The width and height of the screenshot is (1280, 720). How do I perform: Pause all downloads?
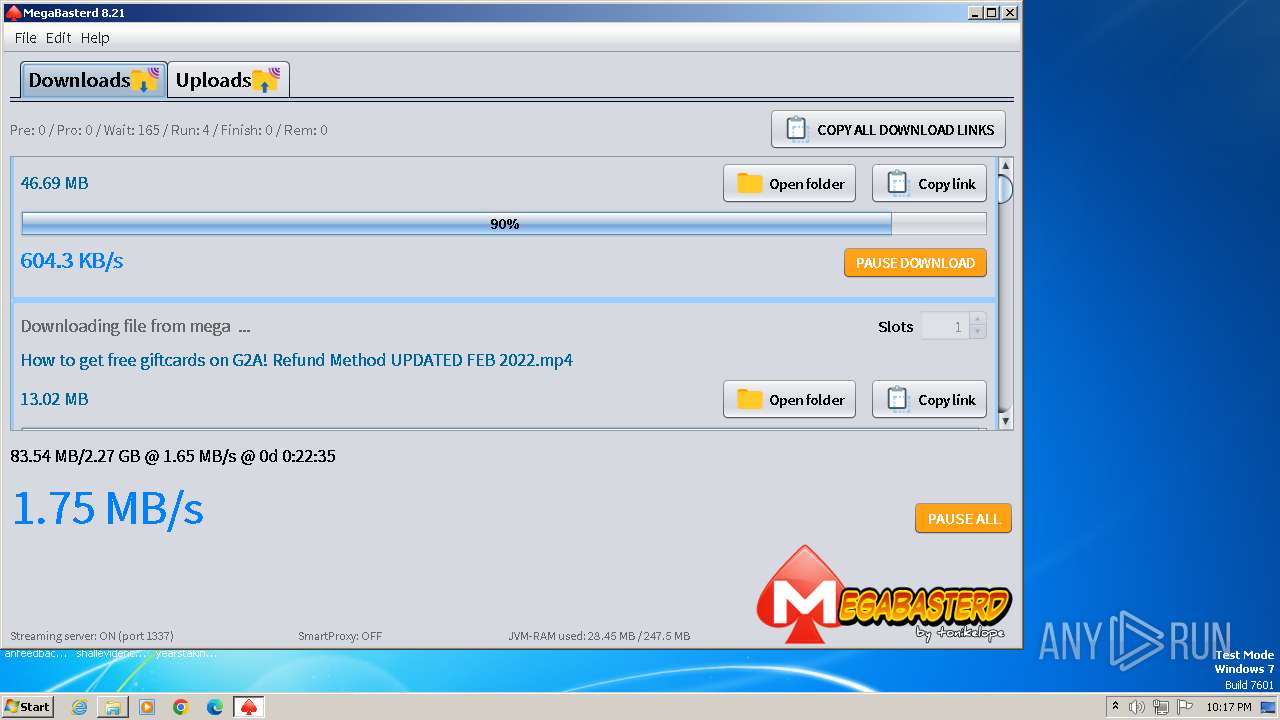[963, 519]
